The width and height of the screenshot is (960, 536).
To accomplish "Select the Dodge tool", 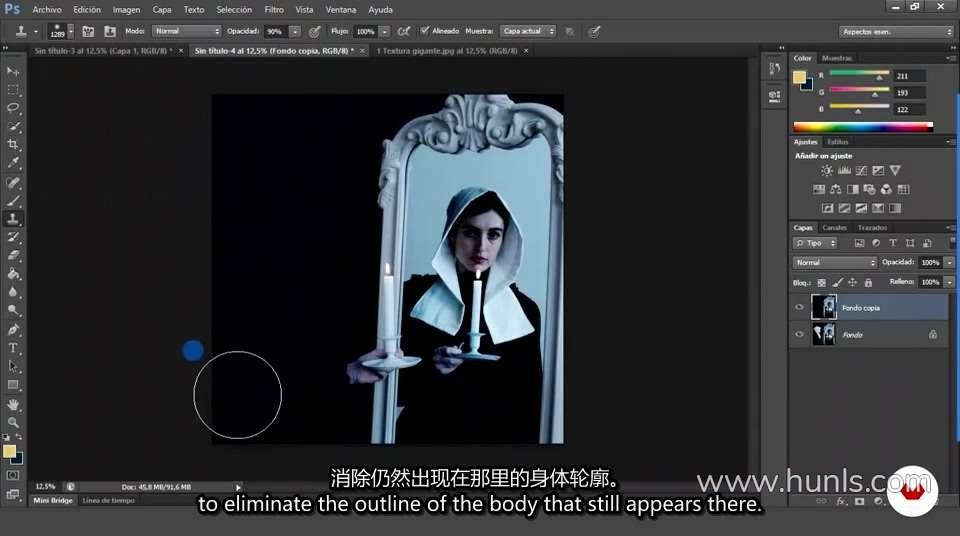I will click(x=13, y=310).
